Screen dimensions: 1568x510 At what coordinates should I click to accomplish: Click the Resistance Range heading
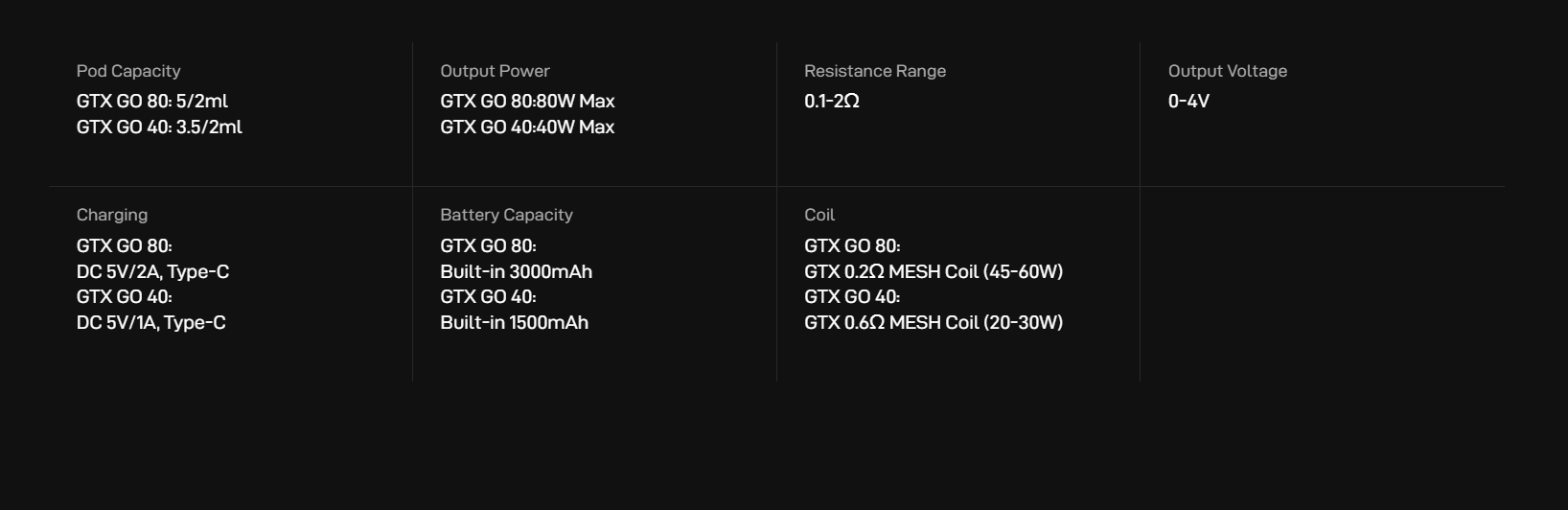click(875, 71)
